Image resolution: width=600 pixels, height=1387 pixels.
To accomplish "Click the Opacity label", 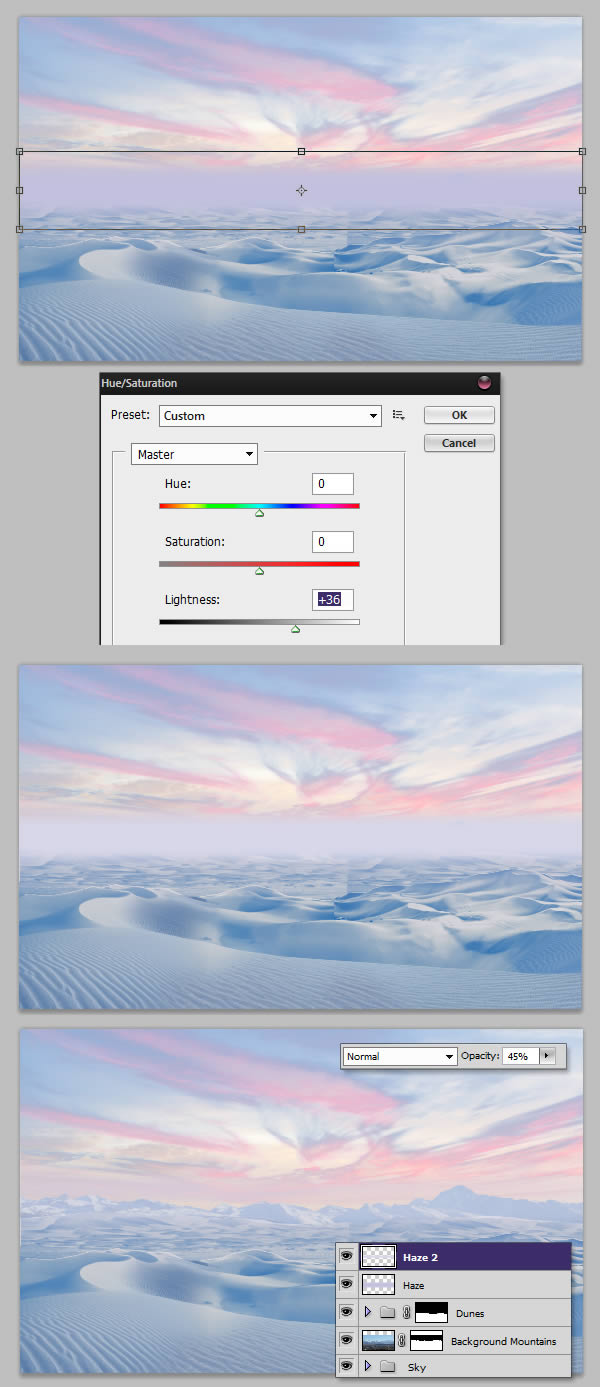I will pyautogui.click(x=478, y=1056).
